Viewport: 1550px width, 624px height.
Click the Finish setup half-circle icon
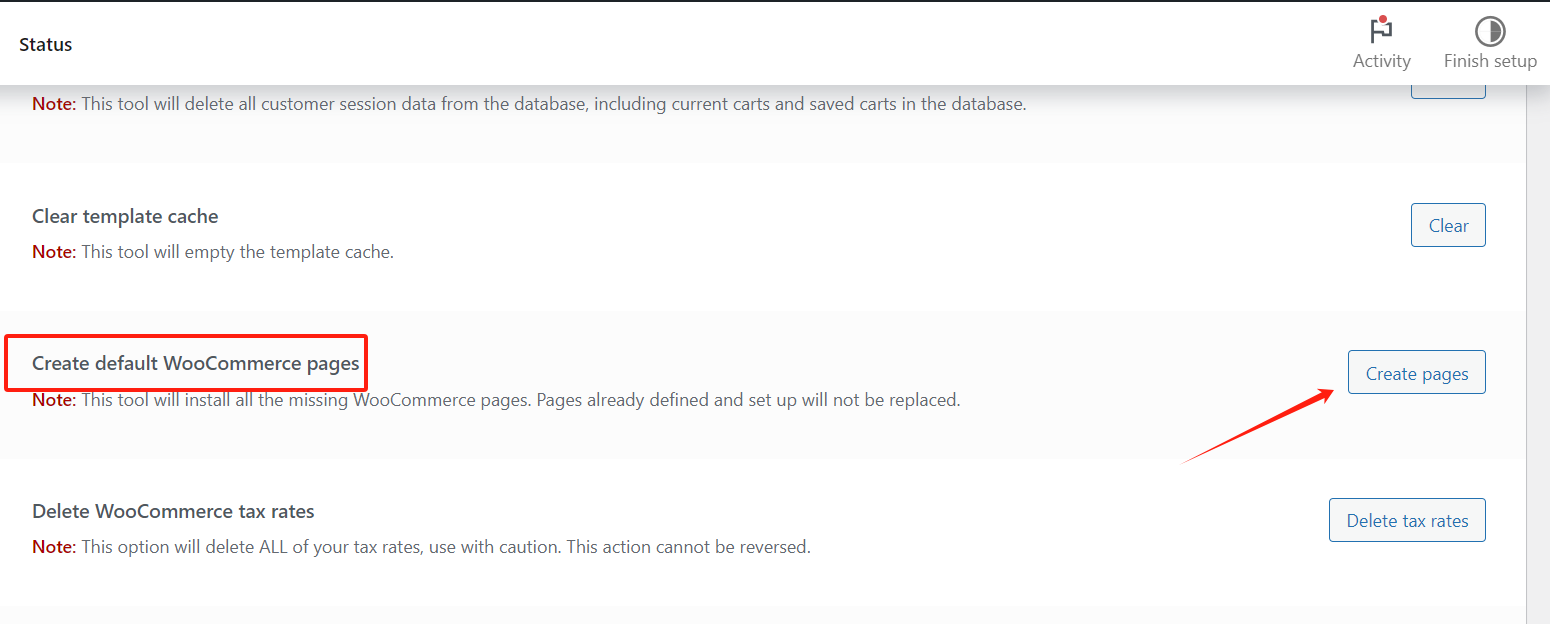click(x=1490, y=31)
